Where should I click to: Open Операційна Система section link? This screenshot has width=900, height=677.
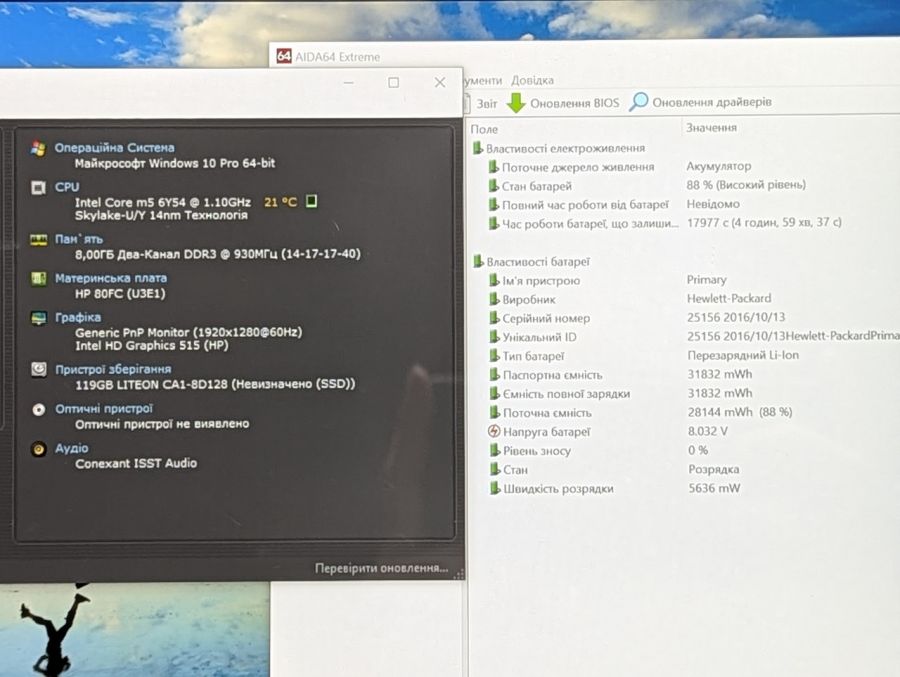[x=114, y=148]
